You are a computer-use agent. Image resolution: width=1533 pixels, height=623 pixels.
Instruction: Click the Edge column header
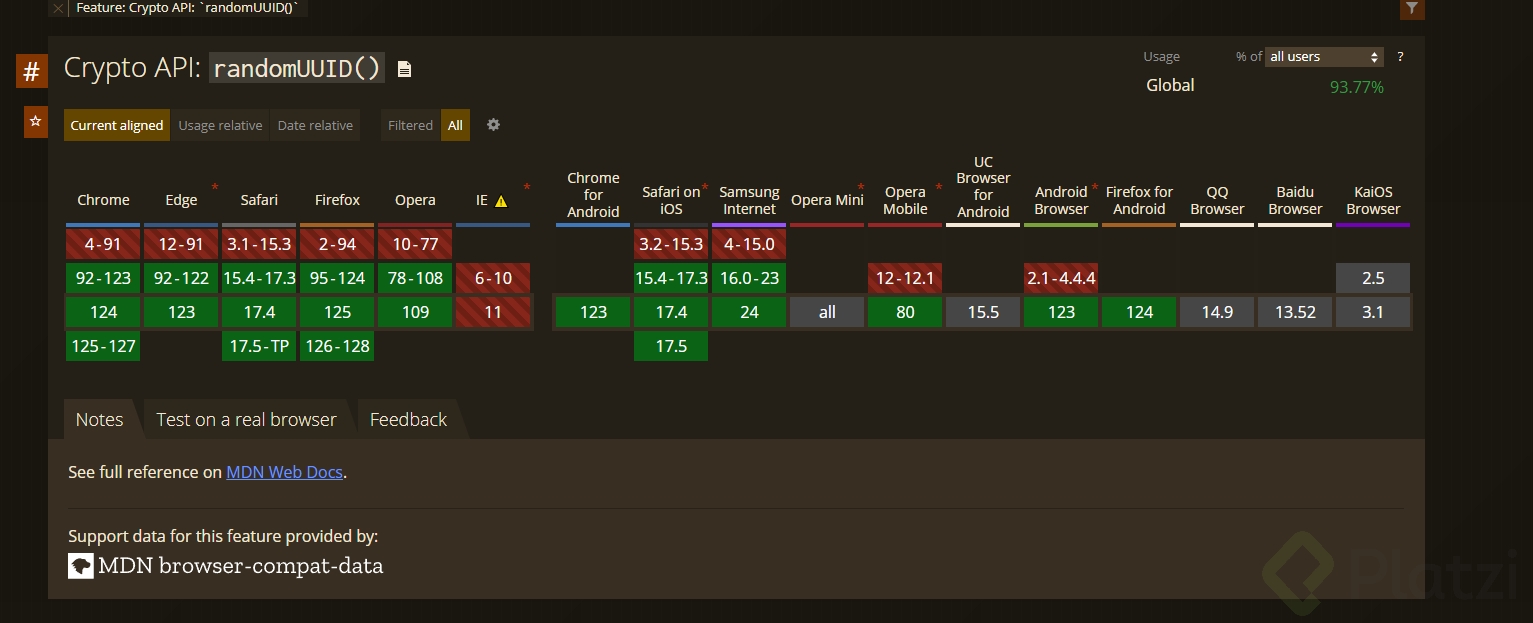pos(181,200)
